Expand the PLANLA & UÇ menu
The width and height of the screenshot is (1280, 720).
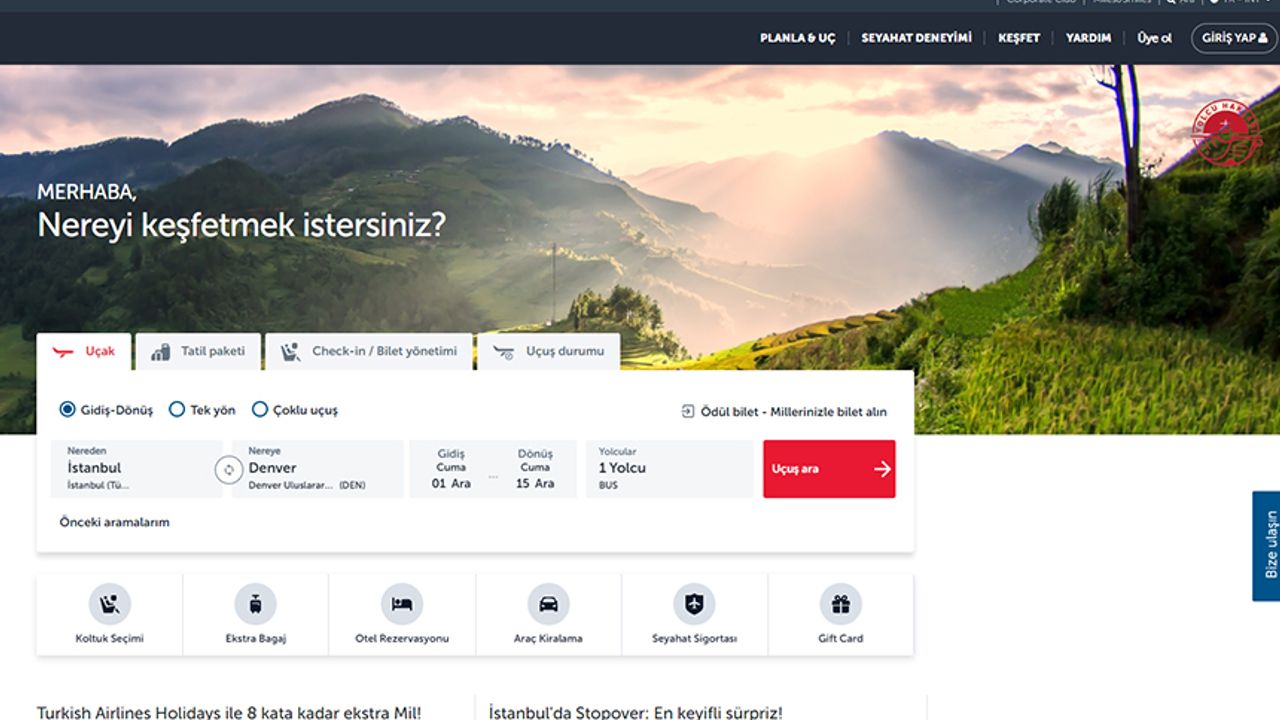pos(797,38)
